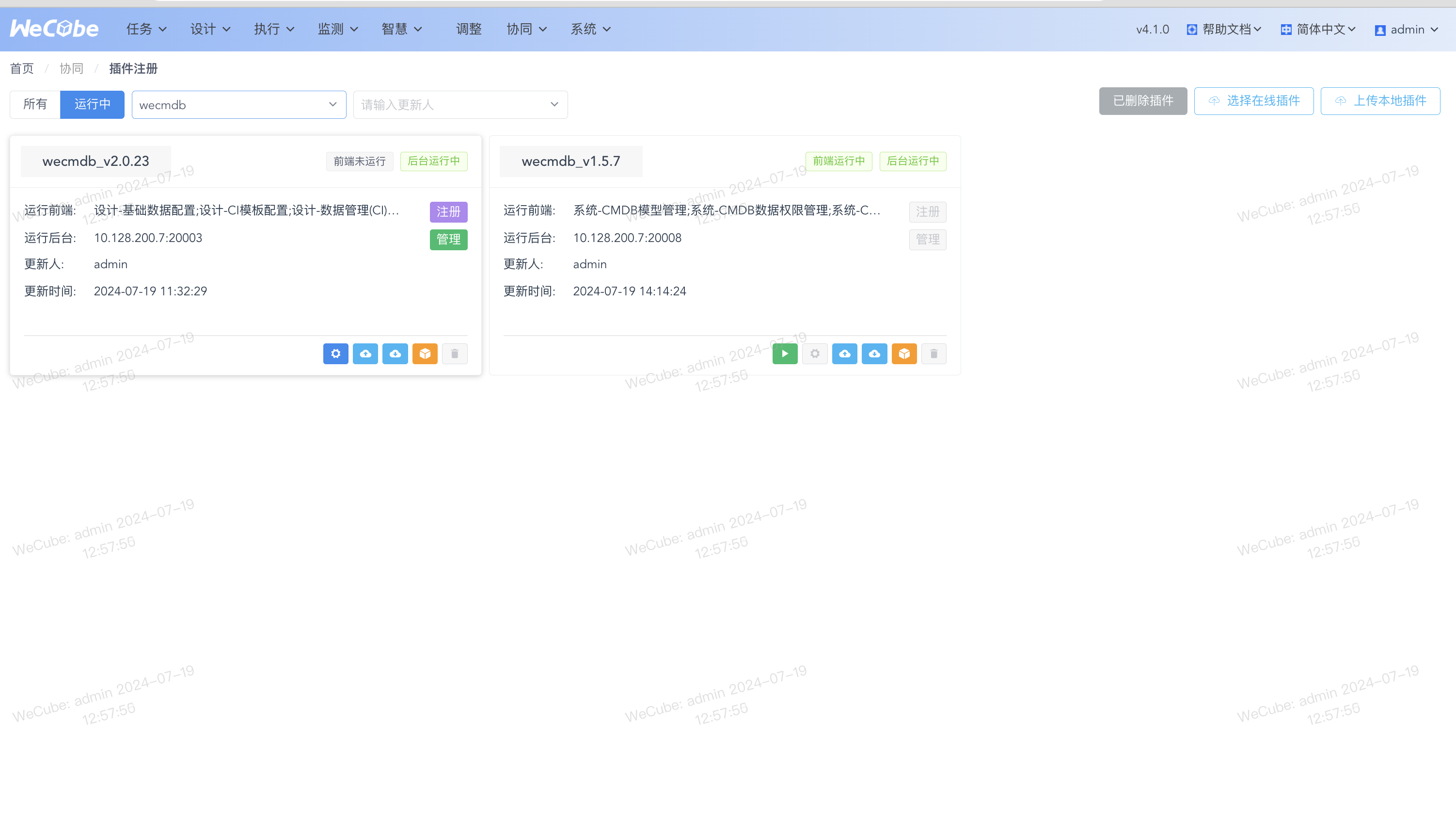This screenshot has width=1456, height=839.
Task: Expand the 监测 menu
Action: pyautogui.click(x=338, y=29)
